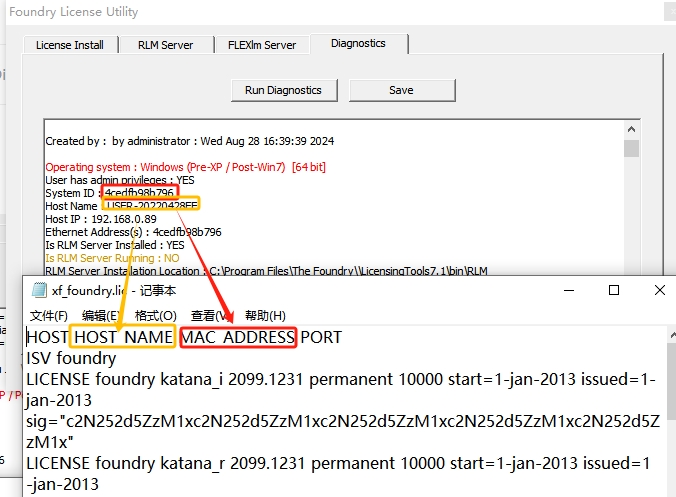Image resolution: width=676 pixels, height=497 pixels.
Task: Click the Notepad document icon in title bar
Action: click(x=39, y=290)
